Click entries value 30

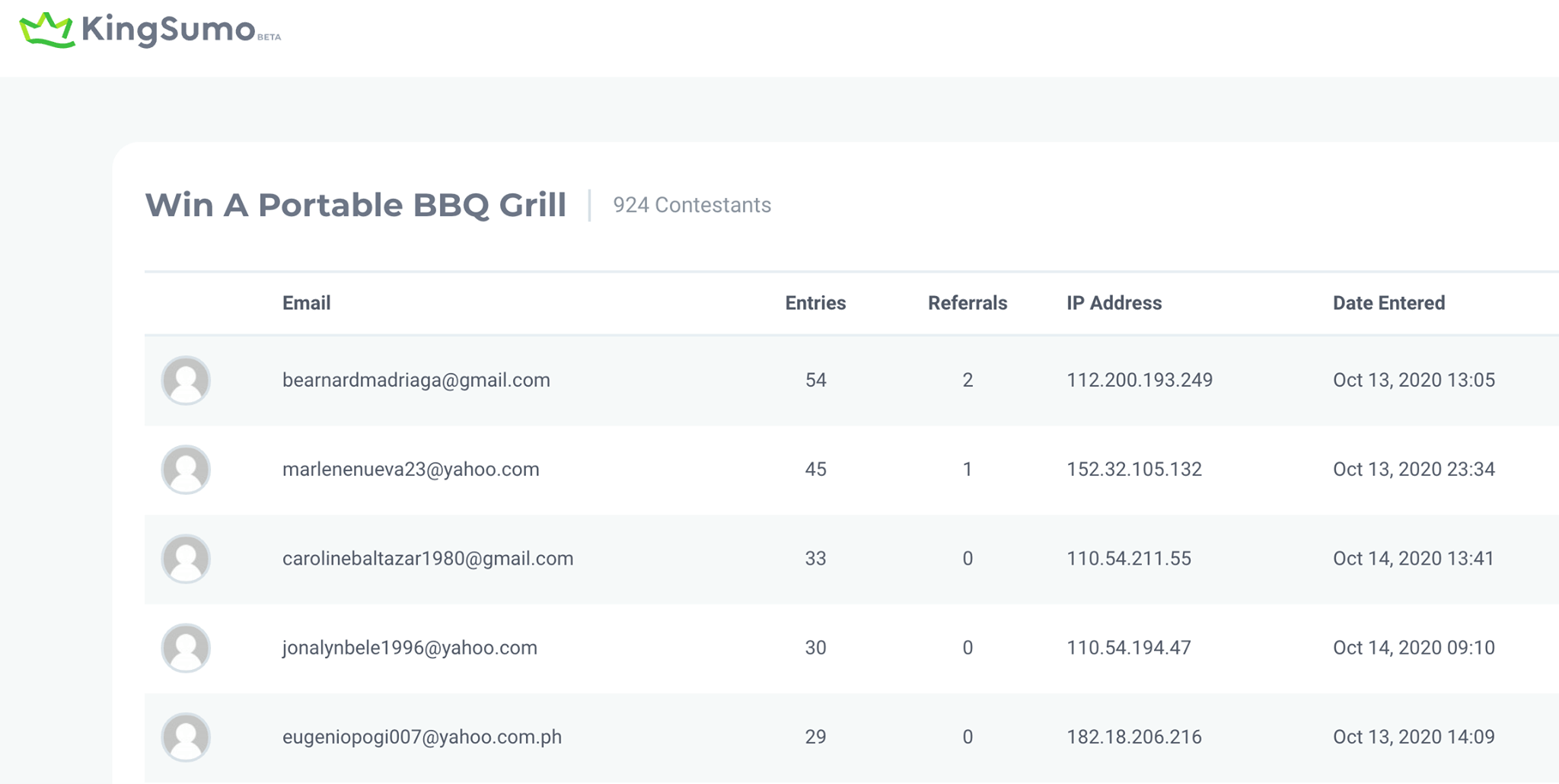pos(815,648)
